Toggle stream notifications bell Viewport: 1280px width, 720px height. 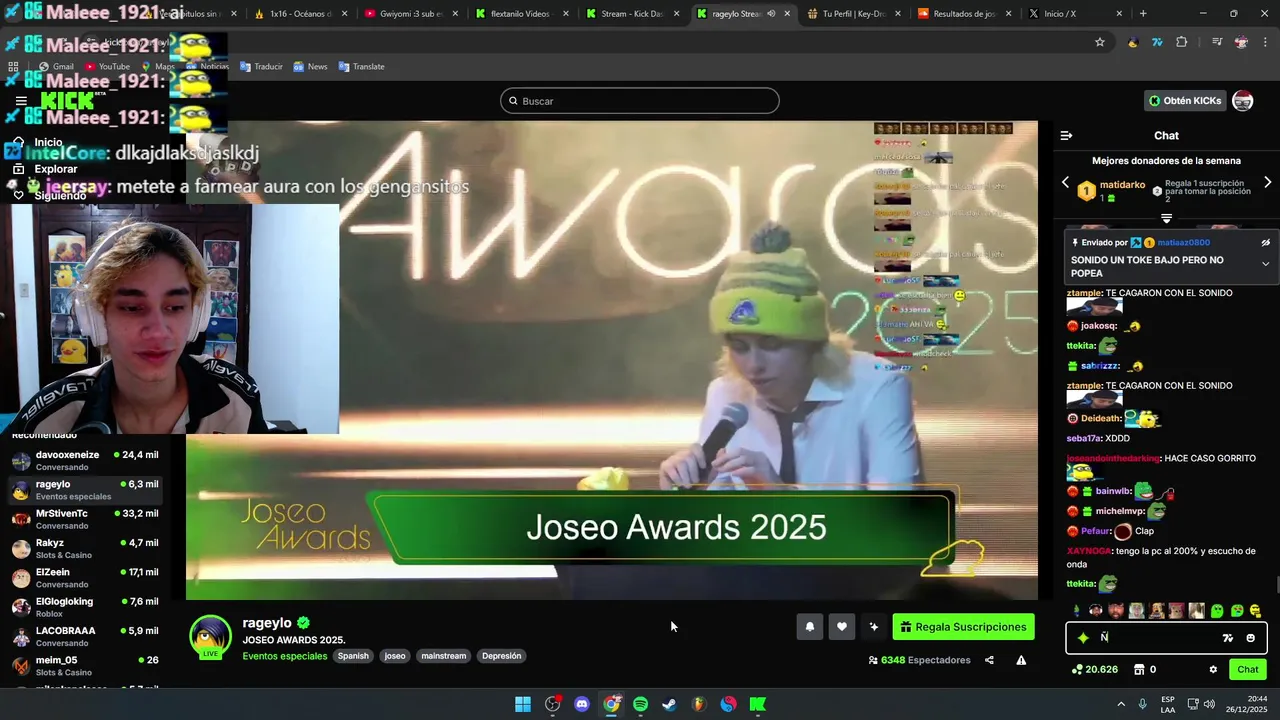810,627
